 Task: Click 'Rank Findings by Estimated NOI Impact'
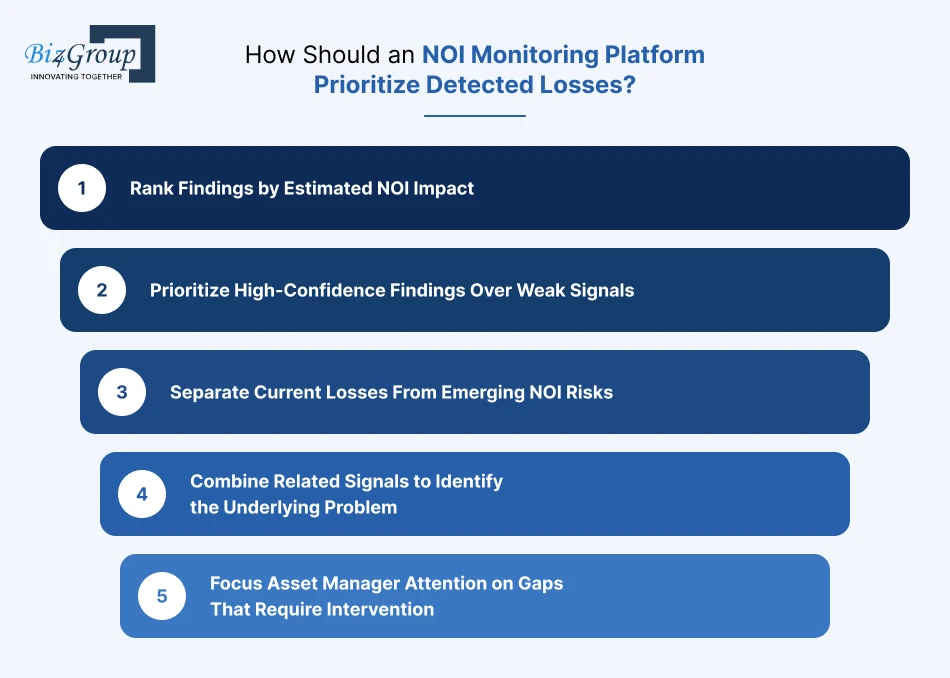(302, 188)
